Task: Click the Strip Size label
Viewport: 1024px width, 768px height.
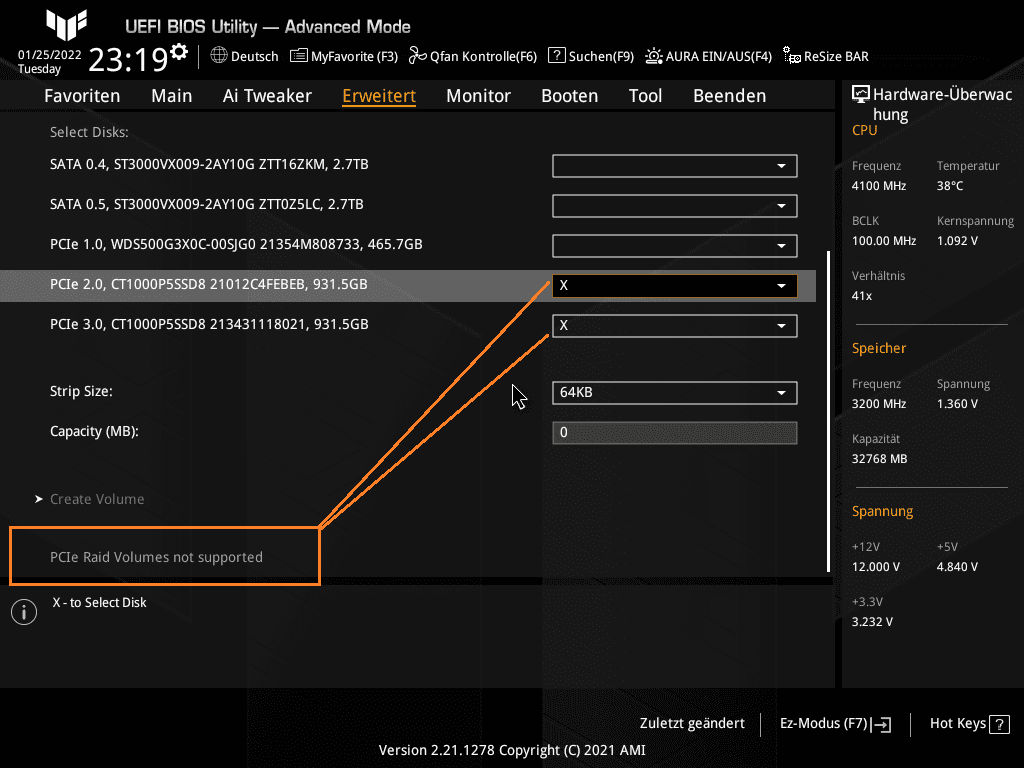Action: click(x=81, y=391)
